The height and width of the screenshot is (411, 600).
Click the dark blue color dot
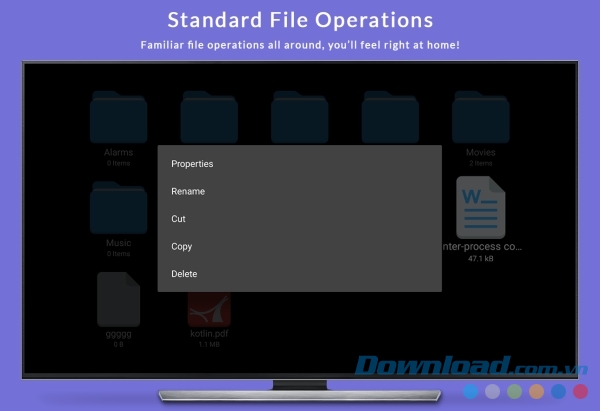pos(558,391)
